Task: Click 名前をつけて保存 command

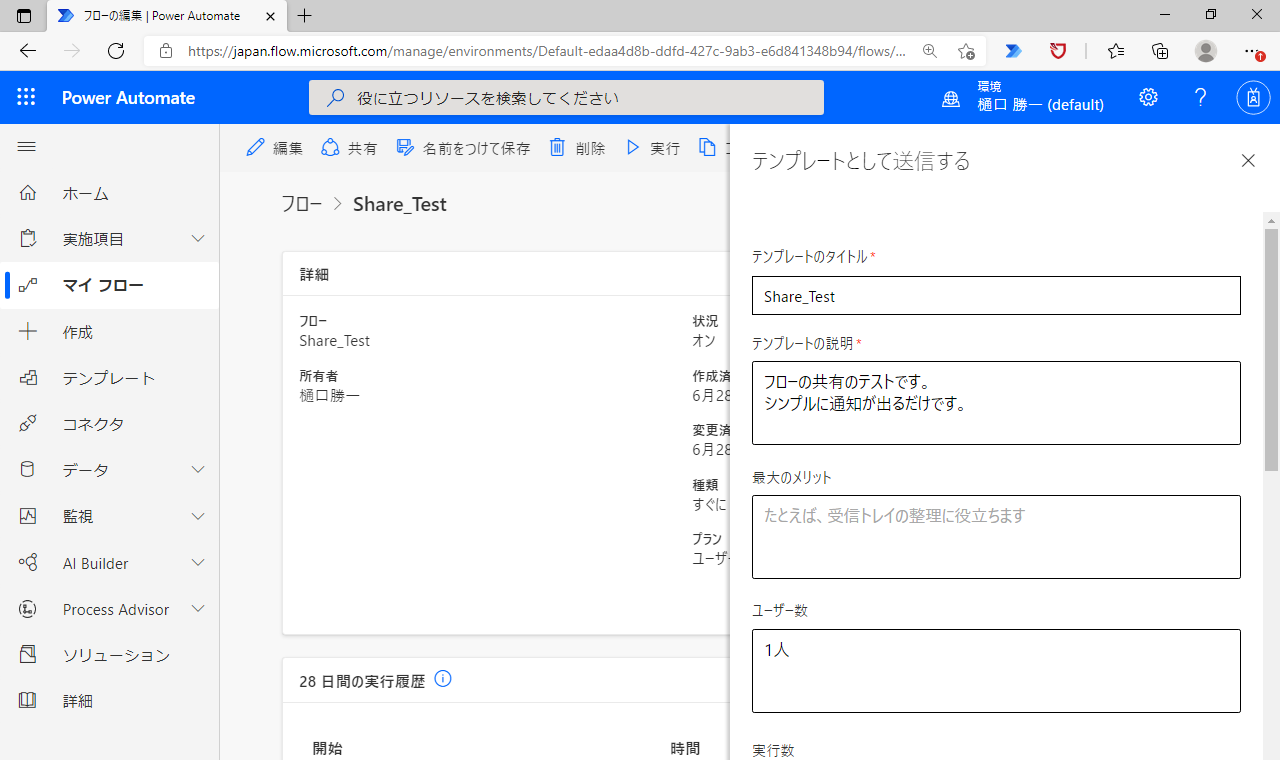Action: [463, 148]
